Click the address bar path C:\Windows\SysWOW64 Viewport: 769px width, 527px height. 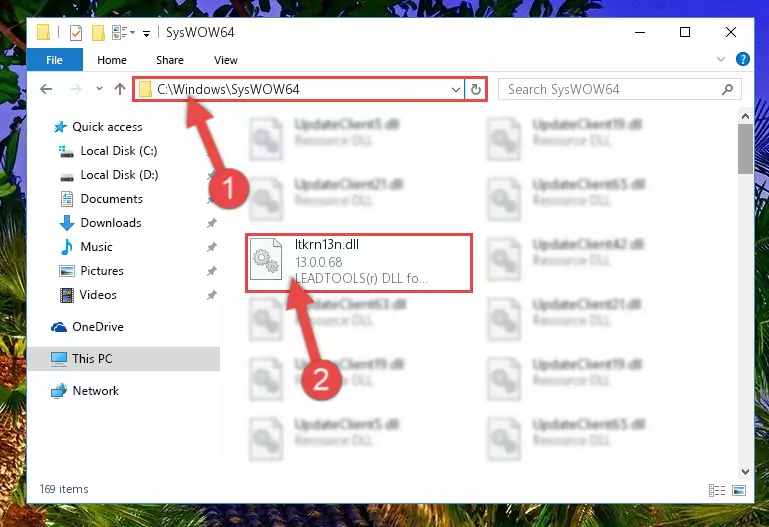[228, 89]
